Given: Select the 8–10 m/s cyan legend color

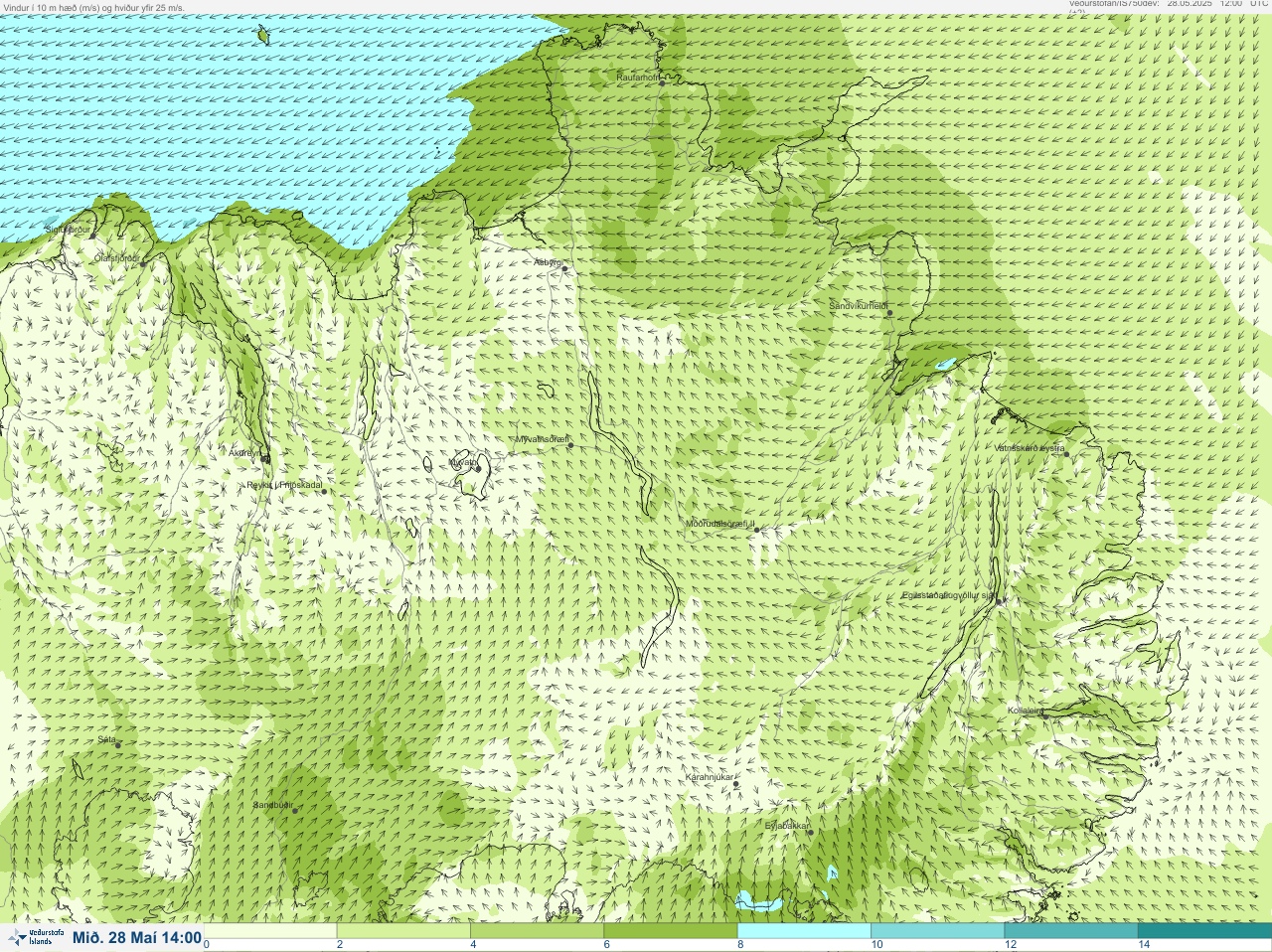Looking at the screenshot, I should click(804, 931).
